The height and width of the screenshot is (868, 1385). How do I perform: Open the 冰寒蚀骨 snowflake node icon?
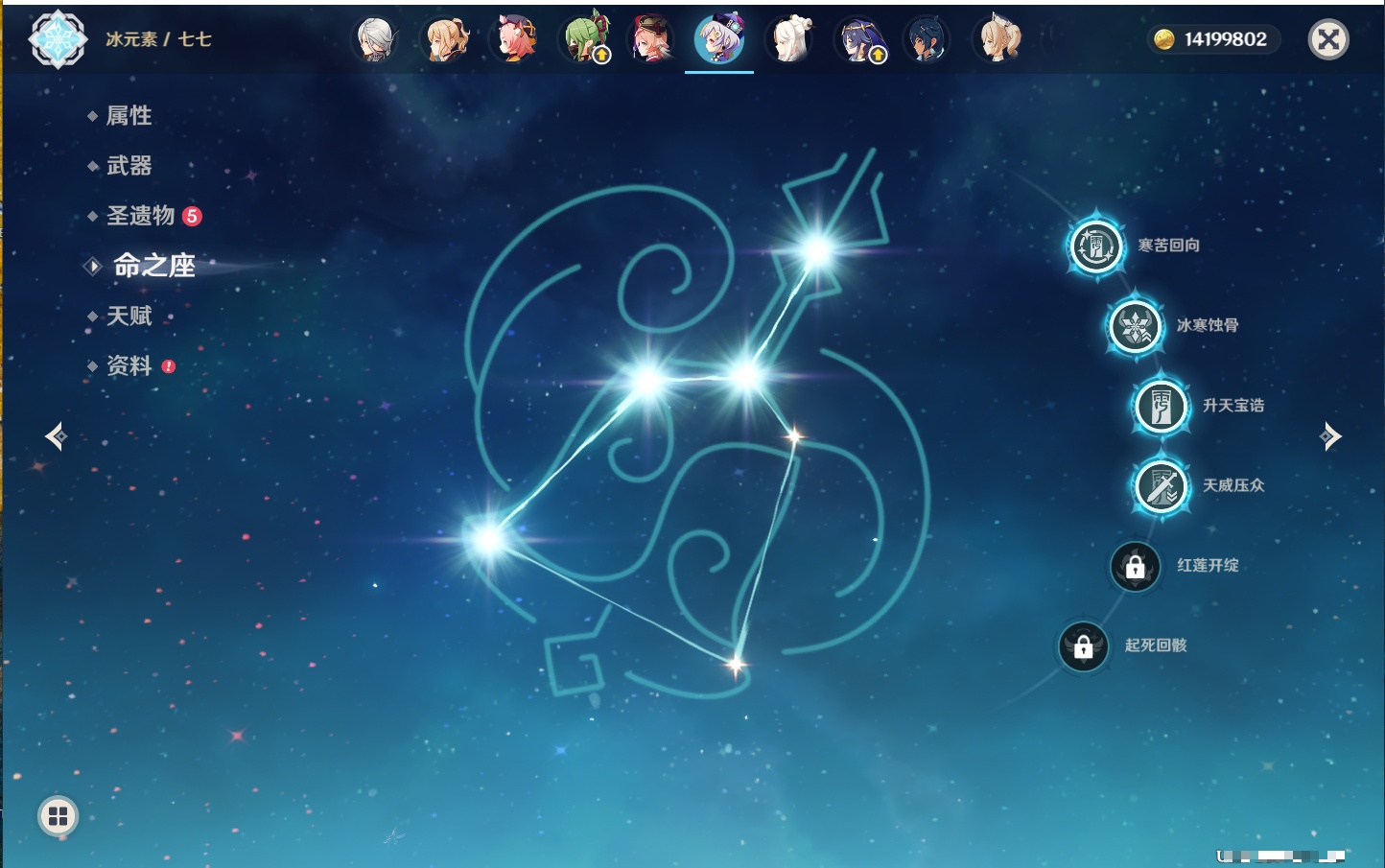pos(1136,326)
